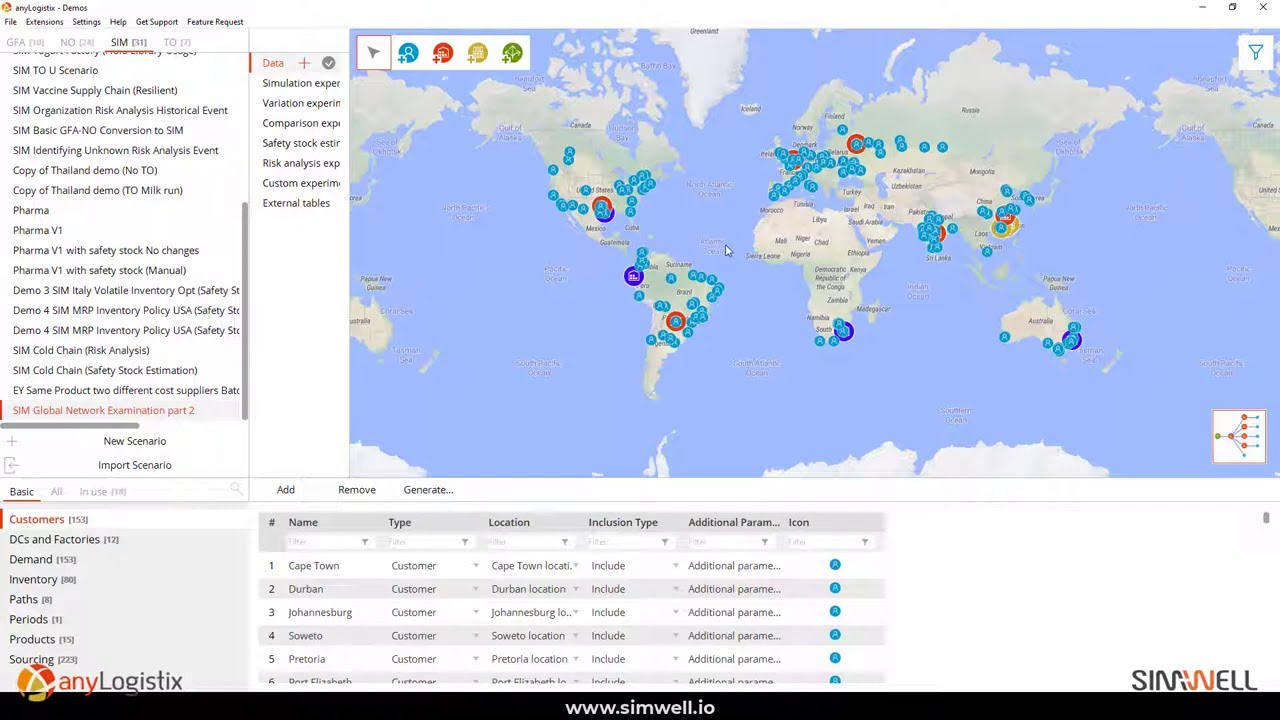Open the Get Support menu
Screen dimensions: 1280x720
coord(156,22)
